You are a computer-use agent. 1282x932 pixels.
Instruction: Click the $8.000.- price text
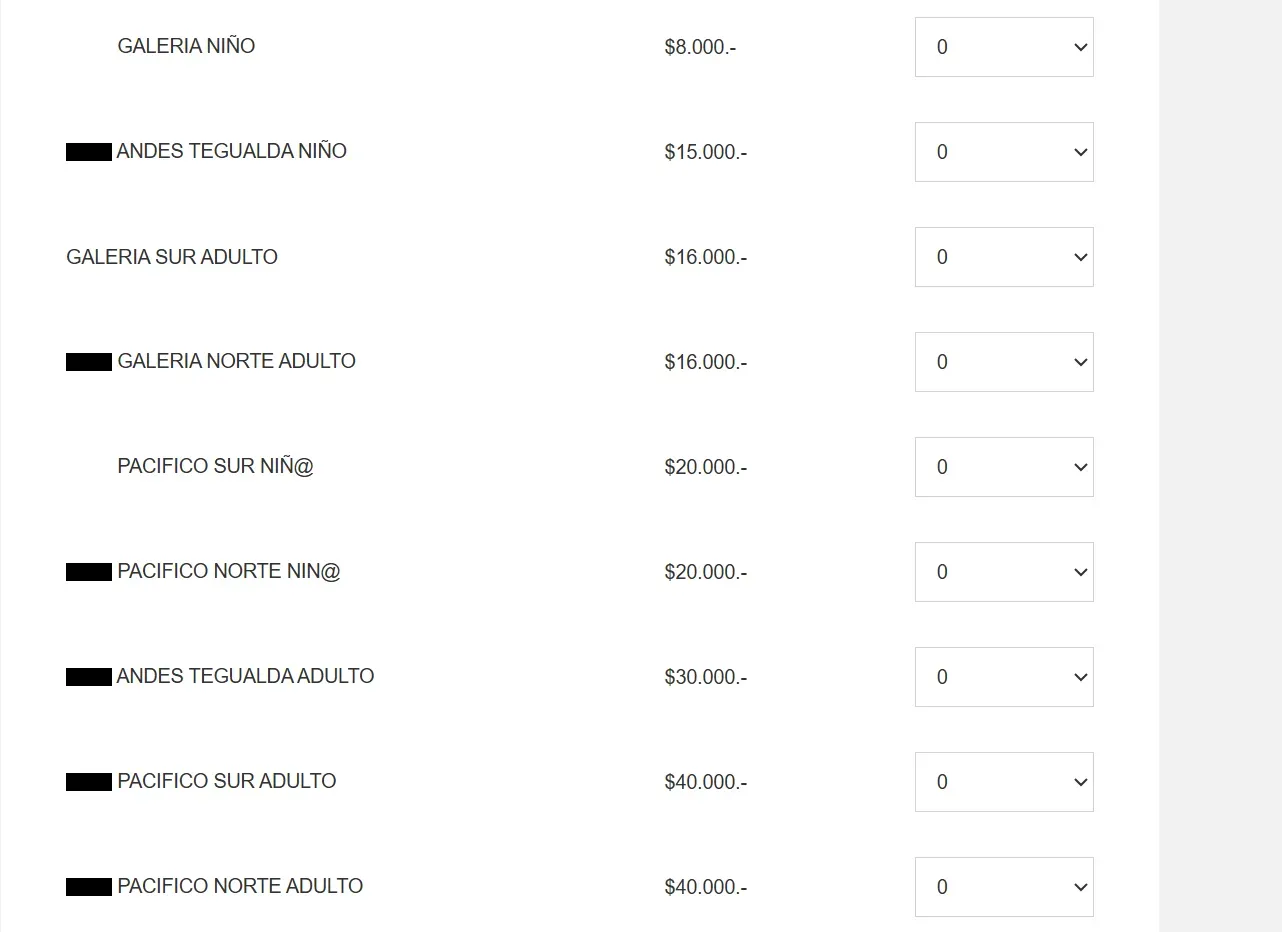click(x=700, y=47)
